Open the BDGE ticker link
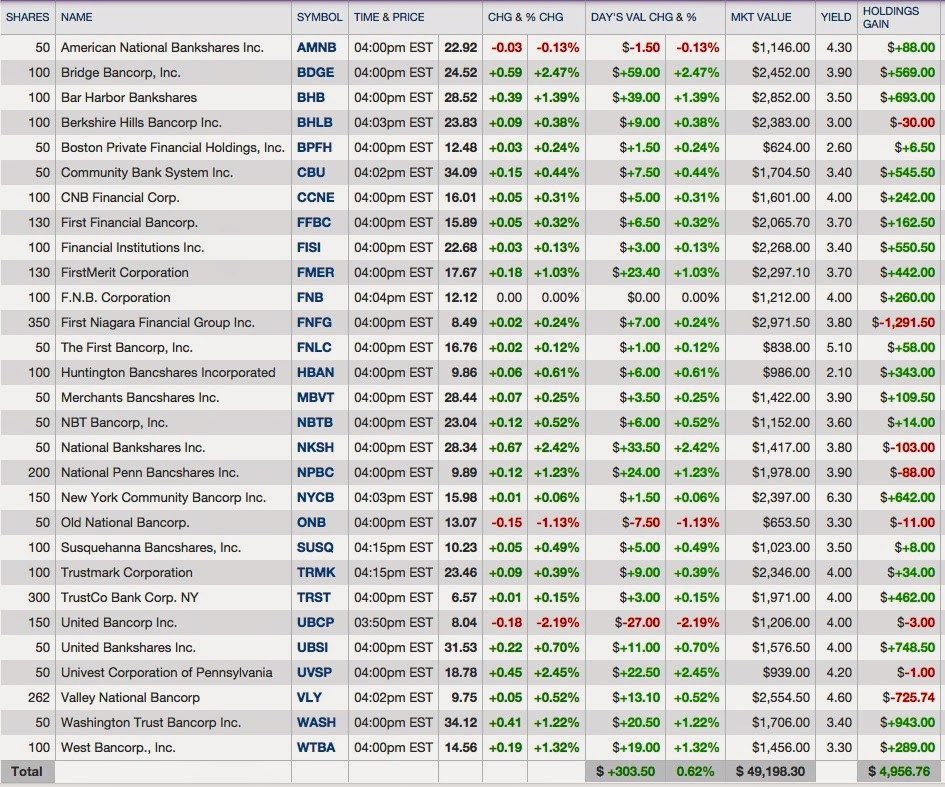The image size is (945, 787). click(315, 72)
